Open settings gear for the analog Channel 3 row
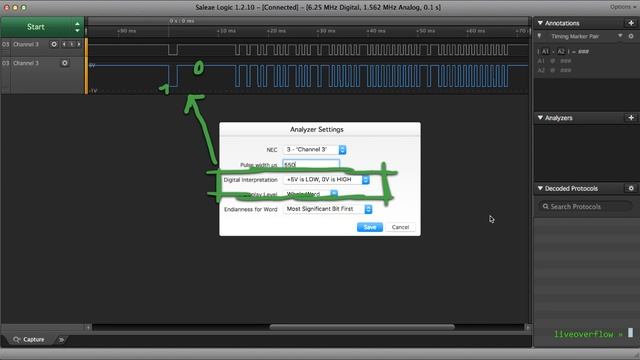The height and width of the screenshot is (360, 640). [64, 63]
